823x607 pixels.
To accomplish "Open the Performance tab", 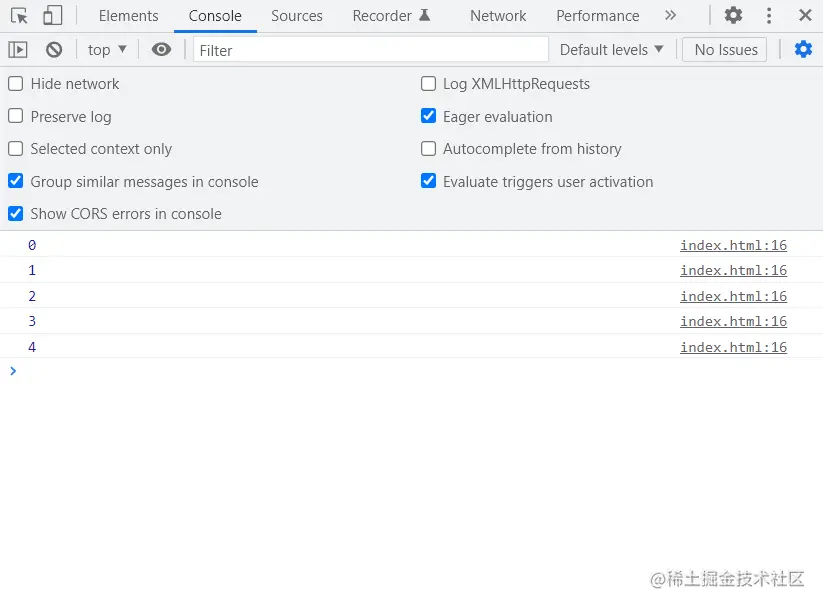I will (x=598, y=16).
